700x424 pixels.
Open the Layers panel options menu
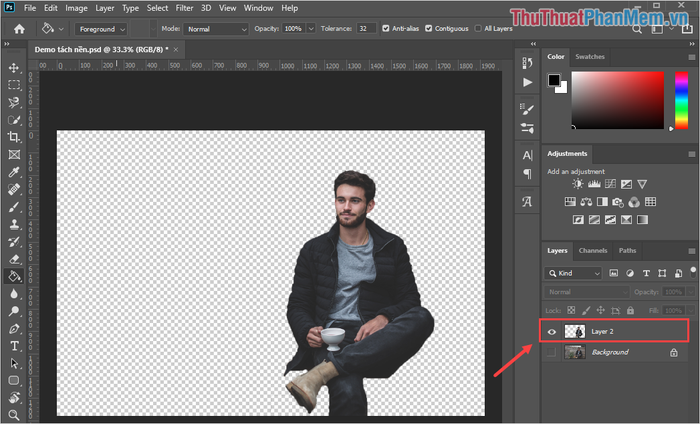click(x=692, y=251)
